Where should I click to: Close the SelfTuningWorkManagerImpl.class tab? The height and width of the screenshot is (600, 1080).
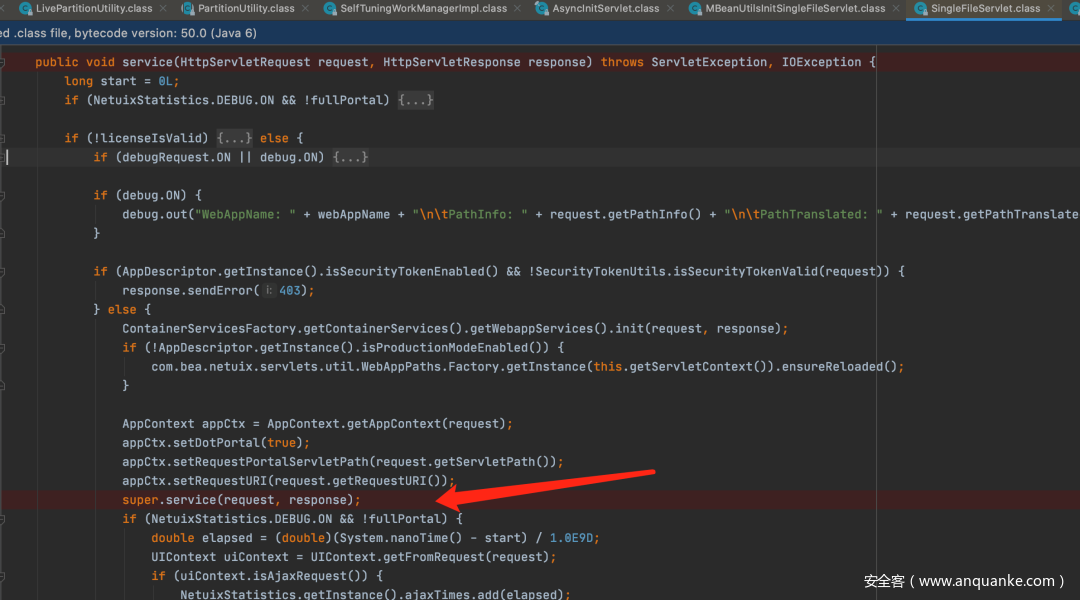[519, 9]
